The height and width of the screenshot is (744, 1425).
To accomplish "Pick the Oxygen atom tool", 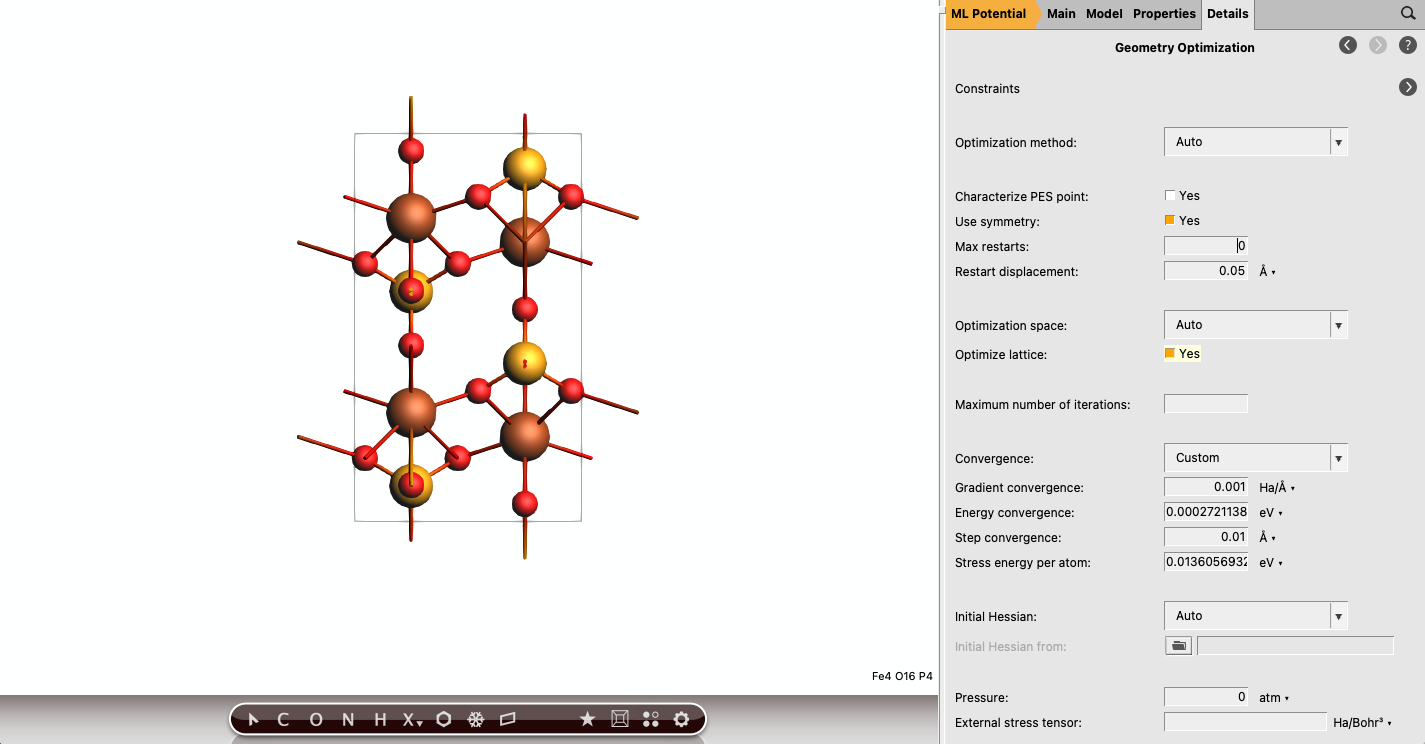I will click(316, 719).
